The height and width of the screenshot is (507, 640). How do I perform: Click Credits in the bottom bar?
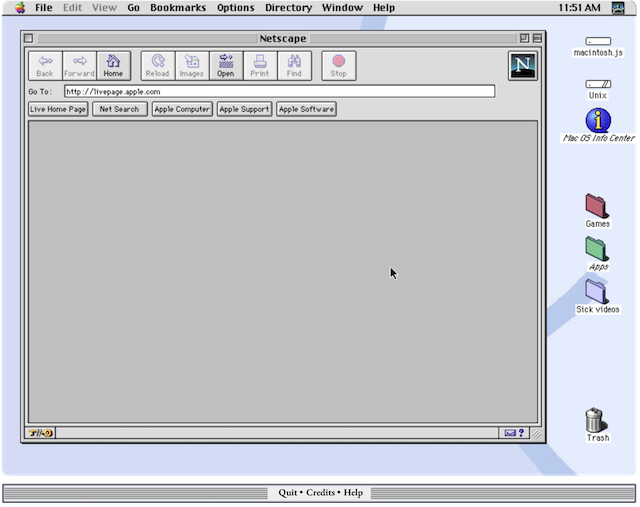click(x=320, y=493)
